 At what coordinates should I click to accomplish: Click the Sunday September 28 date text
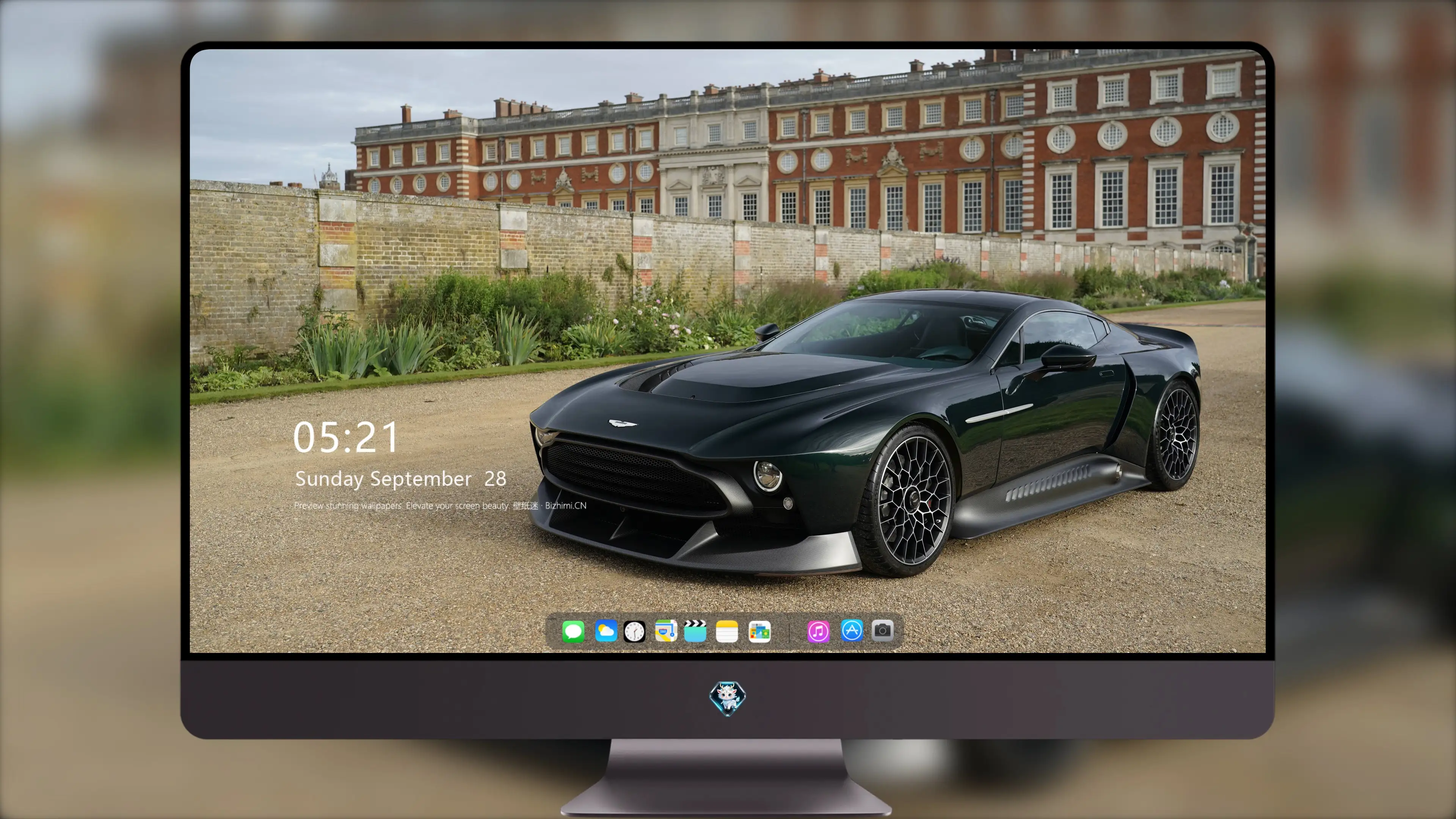point(401,479)
